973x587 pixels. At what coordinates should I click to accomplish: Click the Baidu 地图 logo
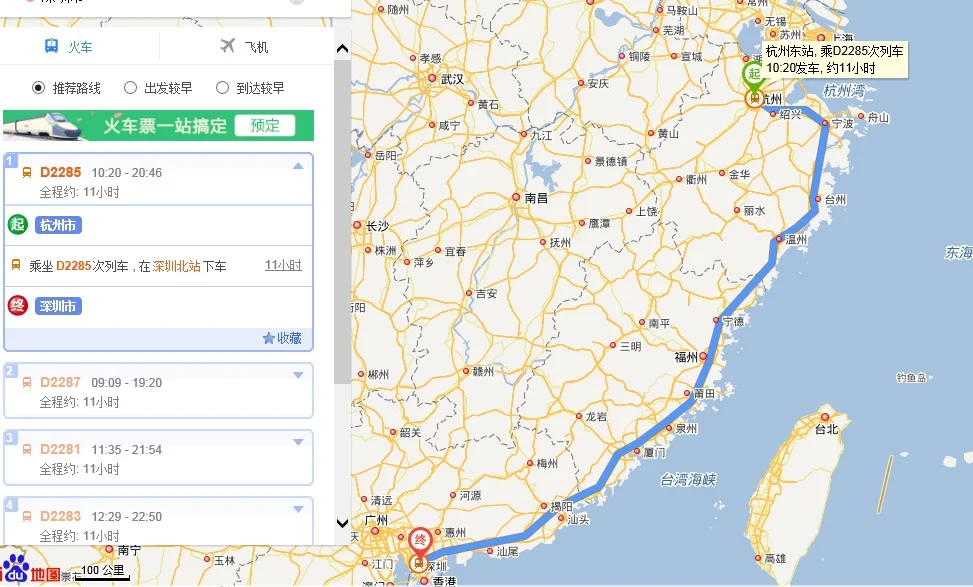27,573
